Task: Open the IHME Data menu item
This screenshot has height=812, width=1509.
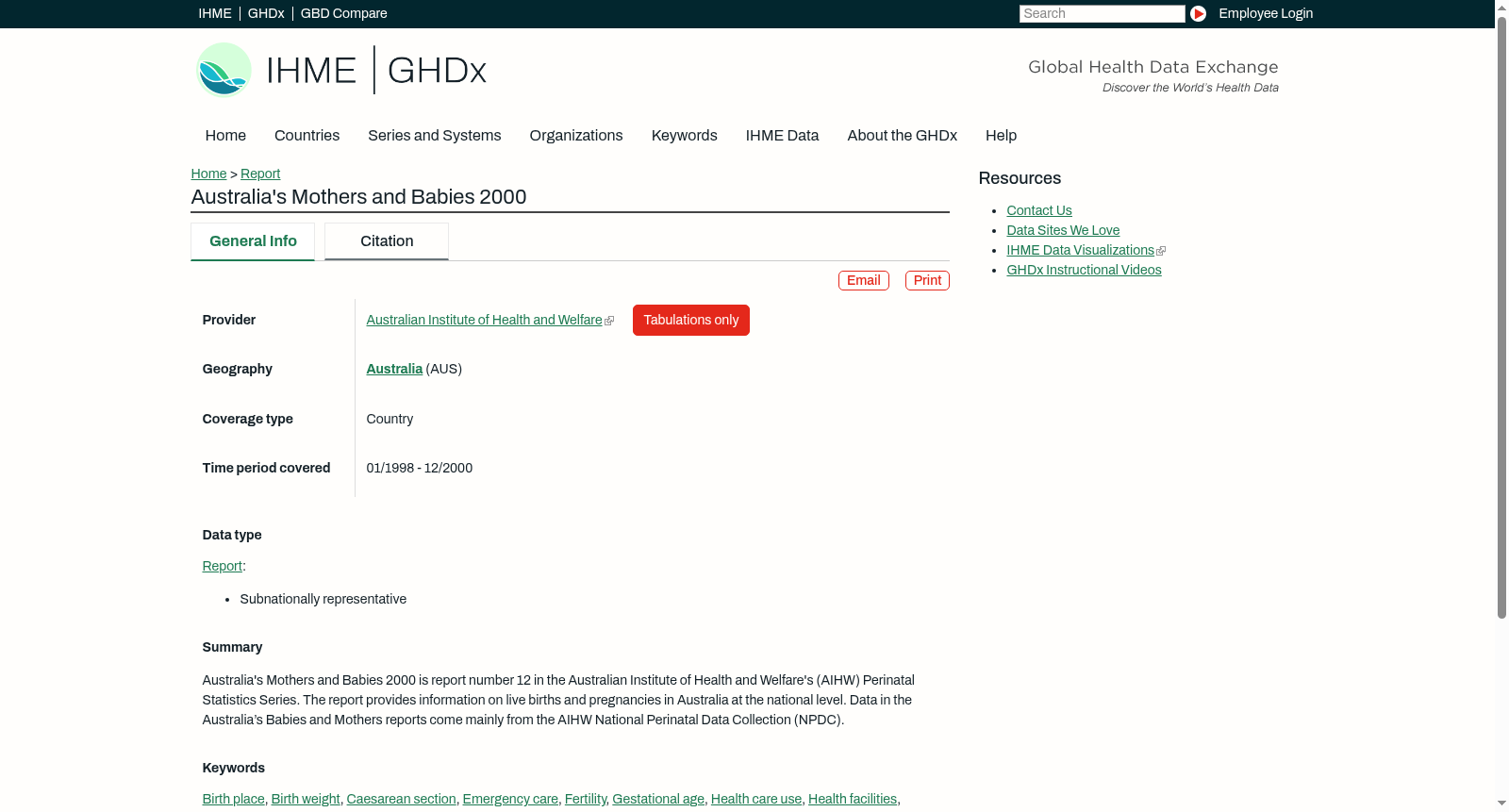Action: point(782,136)
